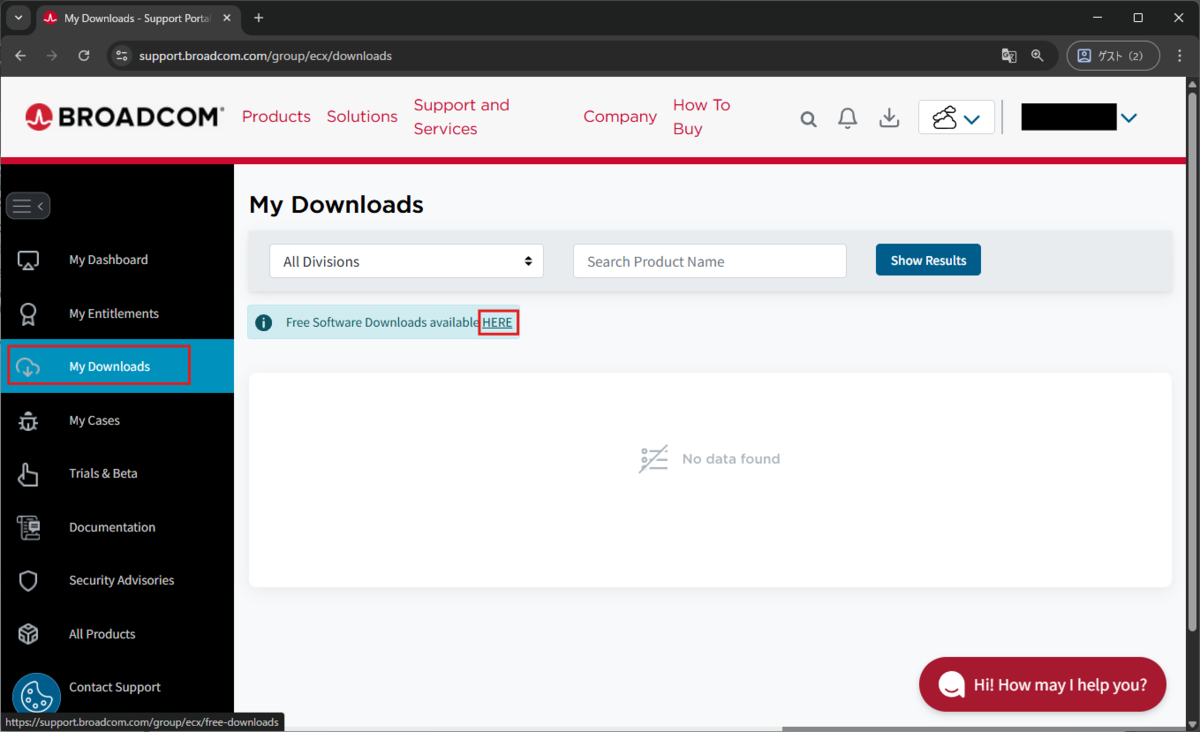Click the info icon in free downloads banner
This screenshot has width=1200, height=732.
coord(264,323)
